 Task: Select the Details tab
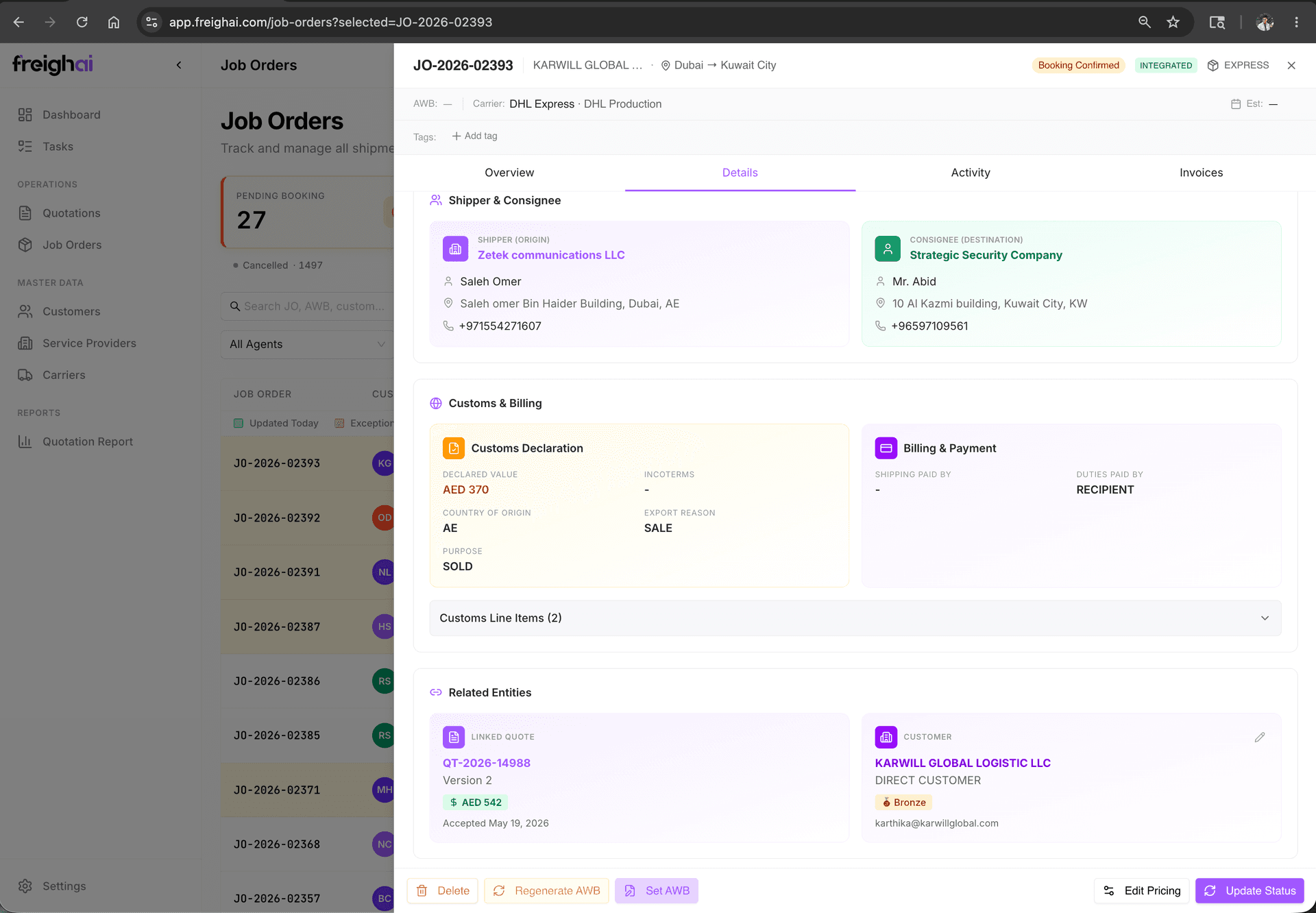740,173
